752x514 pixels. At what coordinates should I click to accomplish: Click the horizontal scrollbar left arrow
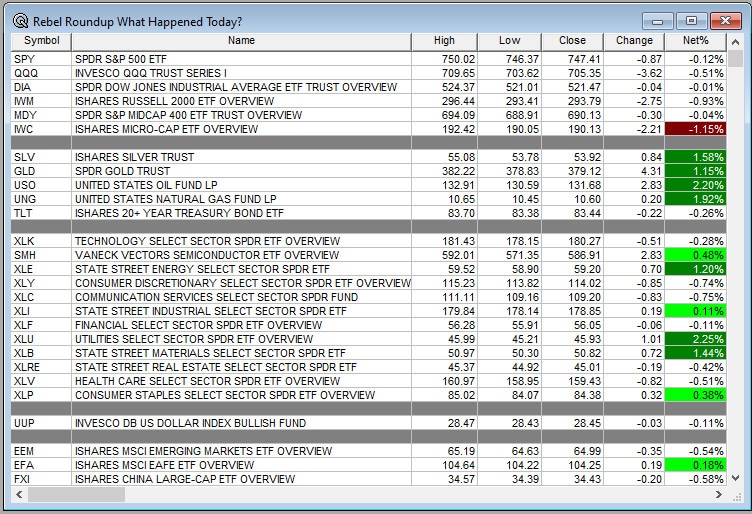point(19,494)
